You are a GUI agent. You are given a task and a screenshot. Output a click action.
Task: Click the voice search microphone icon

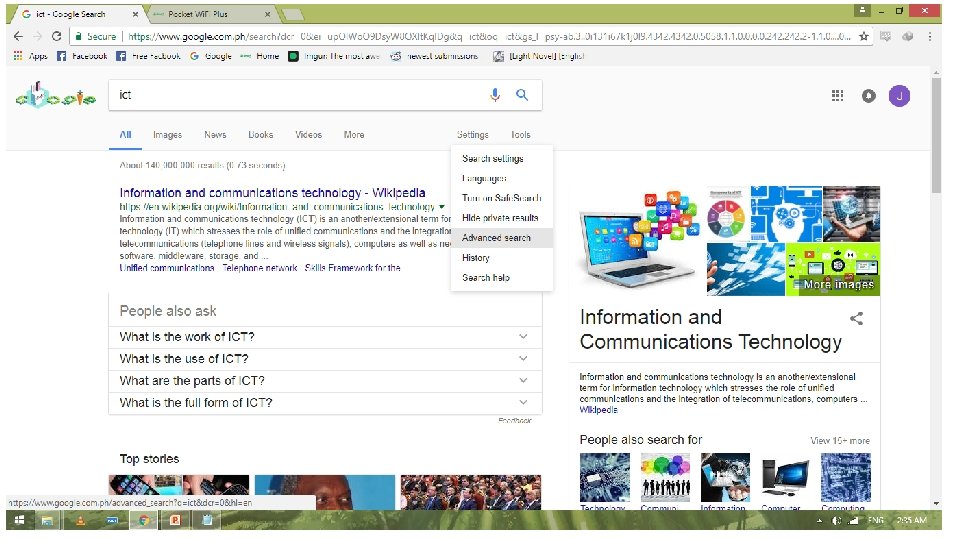(x=495, y=95)
